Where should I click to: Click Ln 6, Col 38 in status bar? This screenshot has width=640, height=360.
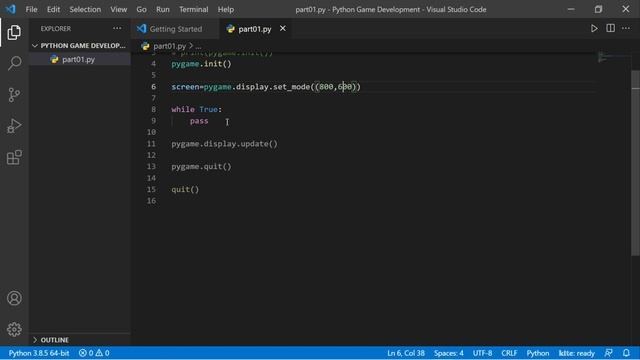(406, 353)
